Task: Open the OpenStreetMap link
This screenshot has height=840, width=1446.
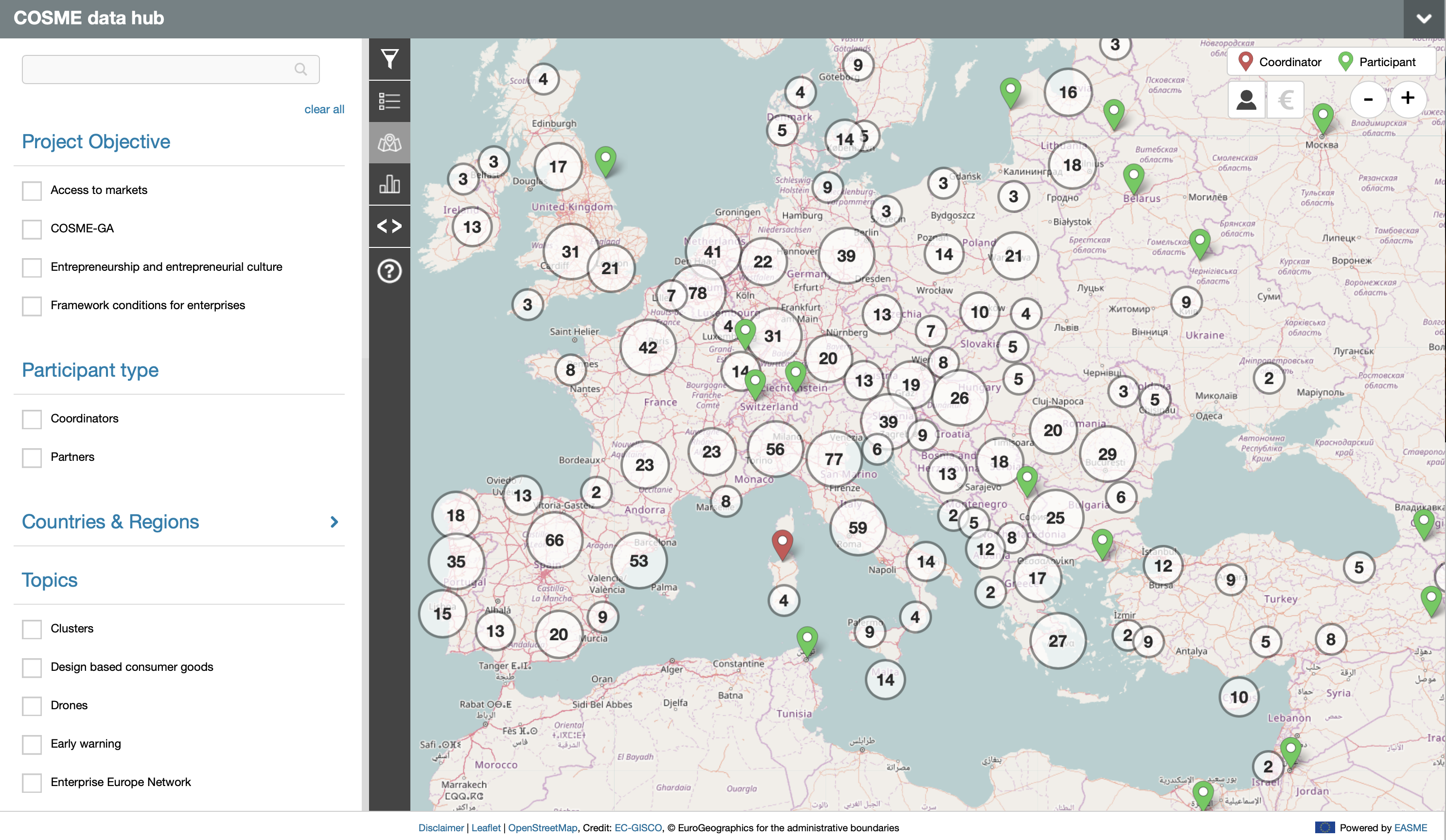Action: click(x=542, y=827)
